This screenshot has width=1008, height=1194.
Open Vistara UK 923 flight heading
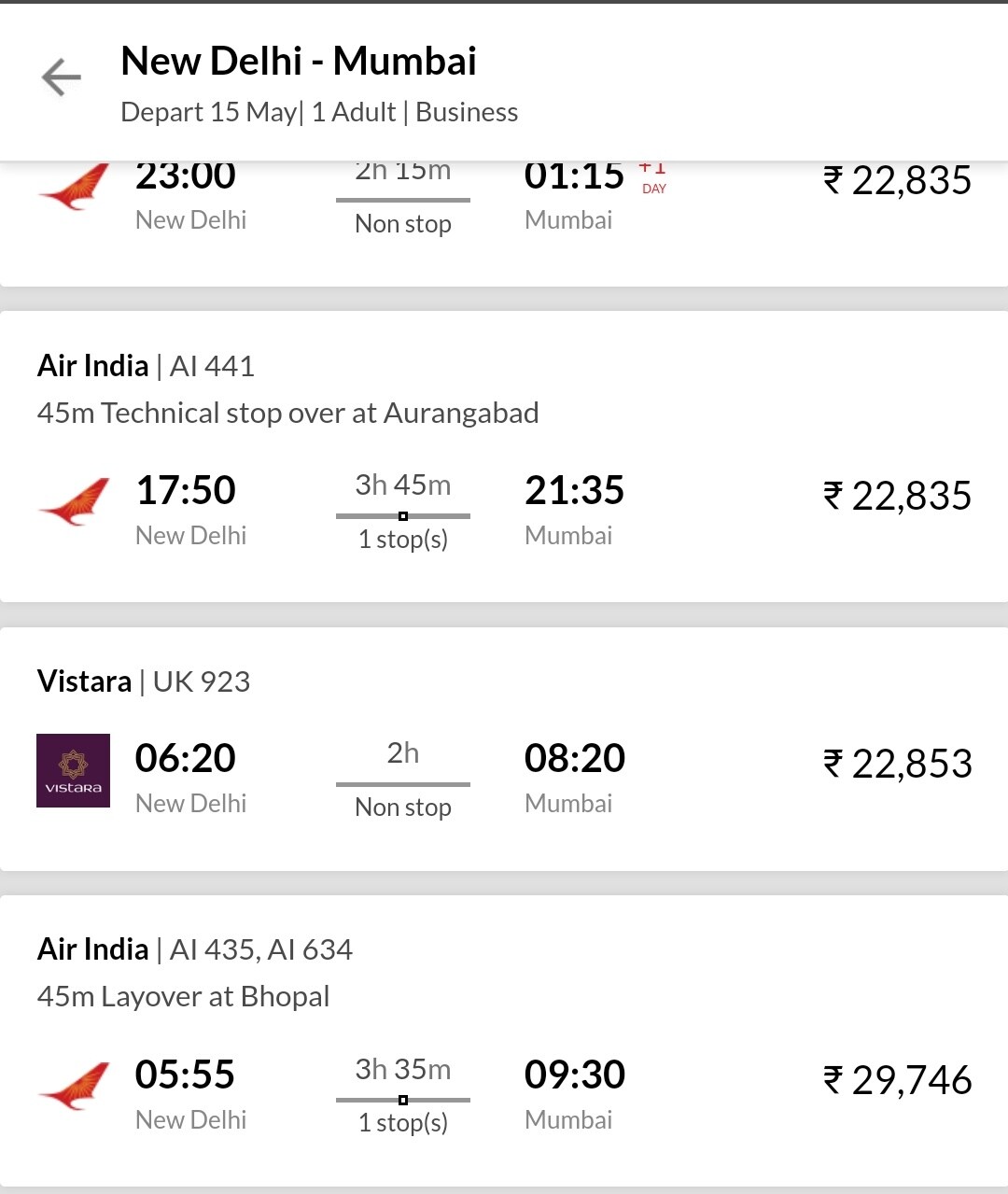[x=144, y=681]
